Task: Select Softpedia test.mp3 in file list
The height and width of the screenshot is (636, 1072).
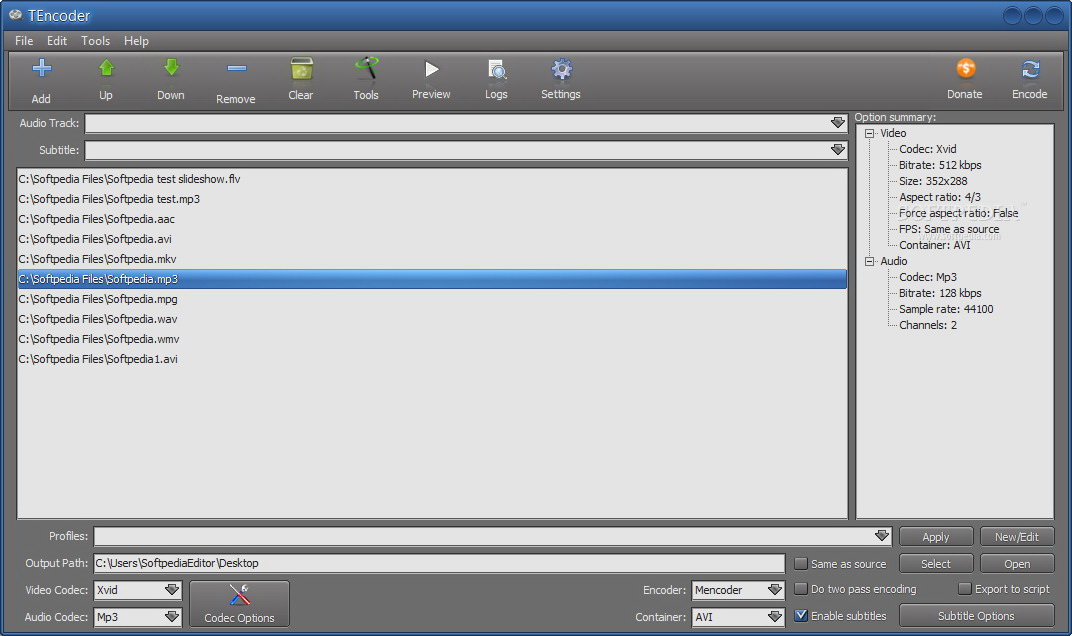Action: pos(432,199)
